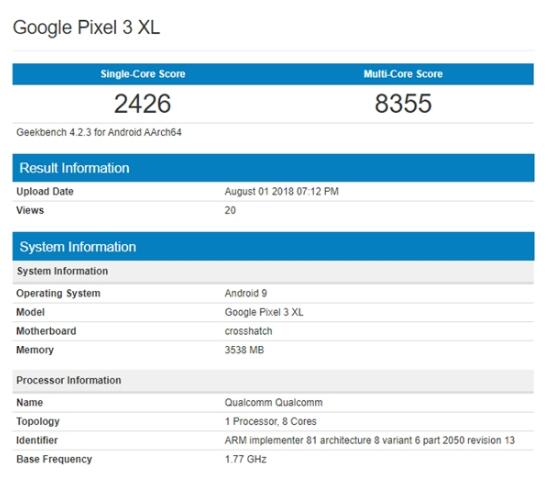557x485 pixels.
Task: Click the Result Information section header
Action: (x=74, y=168)
